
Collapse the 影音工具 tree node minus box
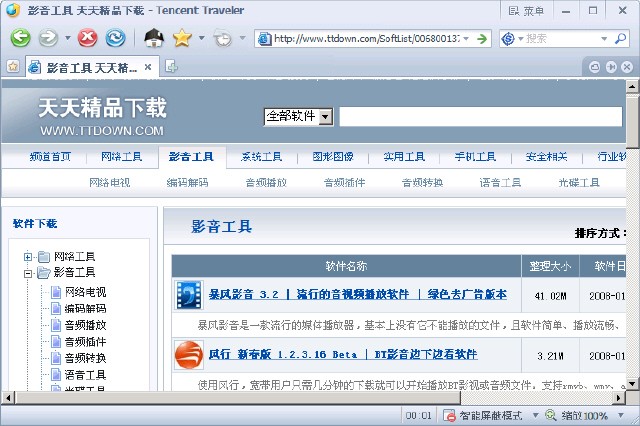28,273
